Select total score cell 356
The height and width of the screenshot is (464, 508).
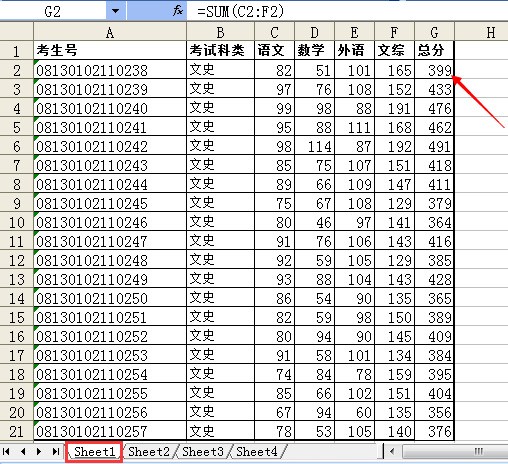click(x=434, y=412)
